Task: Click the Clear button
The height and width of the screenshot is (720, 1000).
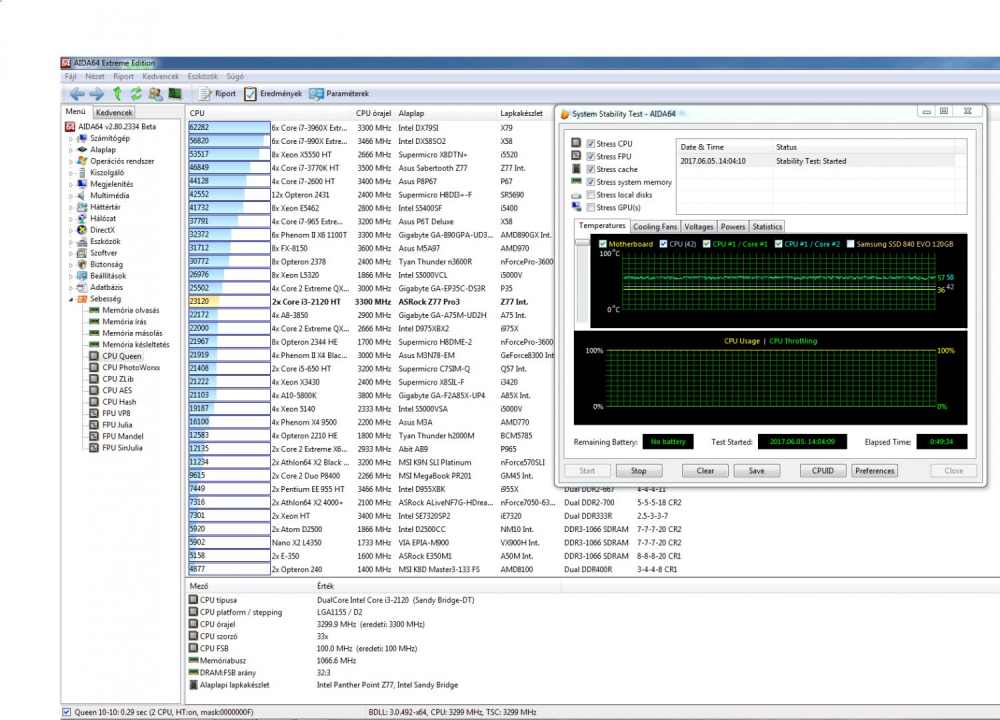Action: coord(705,471)
